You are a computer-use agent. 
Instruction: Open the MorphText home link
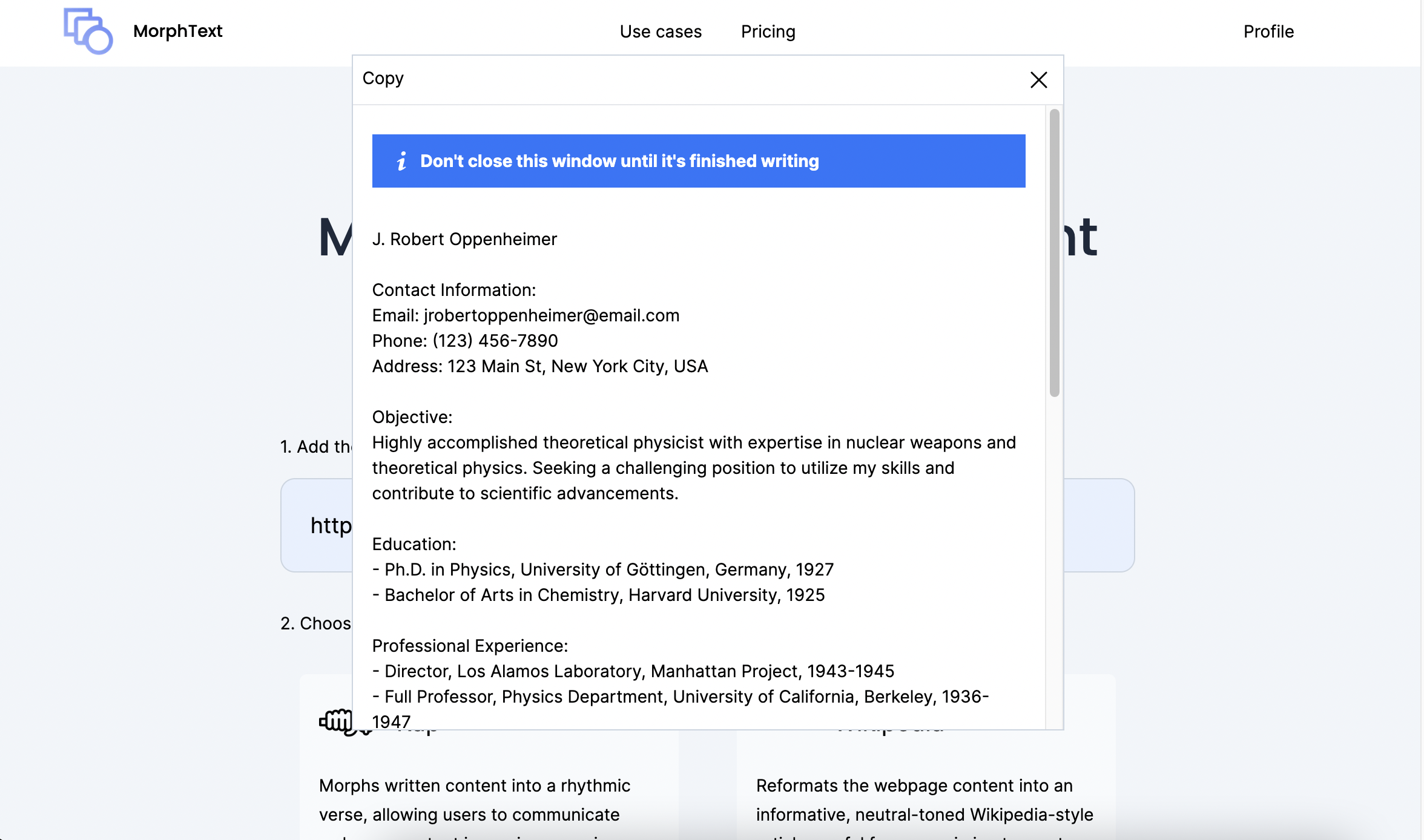point(178,31)
